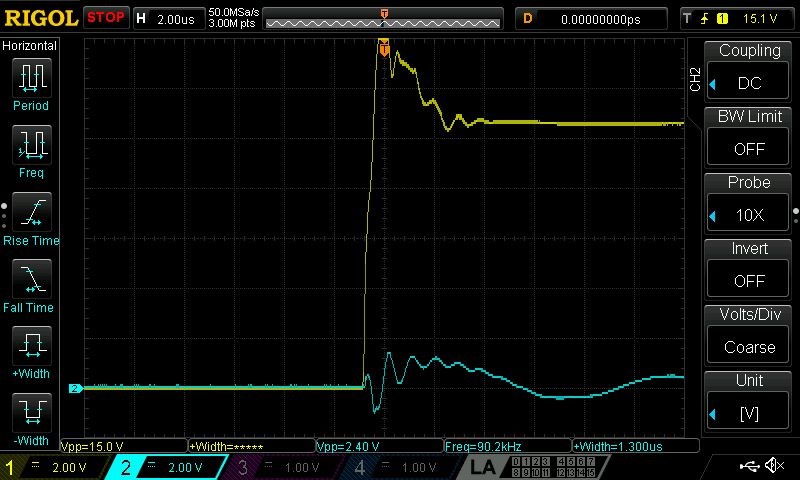Click the orange trigger position marker
The height and width of the screenshot is (480, 800).
[384, 47]
